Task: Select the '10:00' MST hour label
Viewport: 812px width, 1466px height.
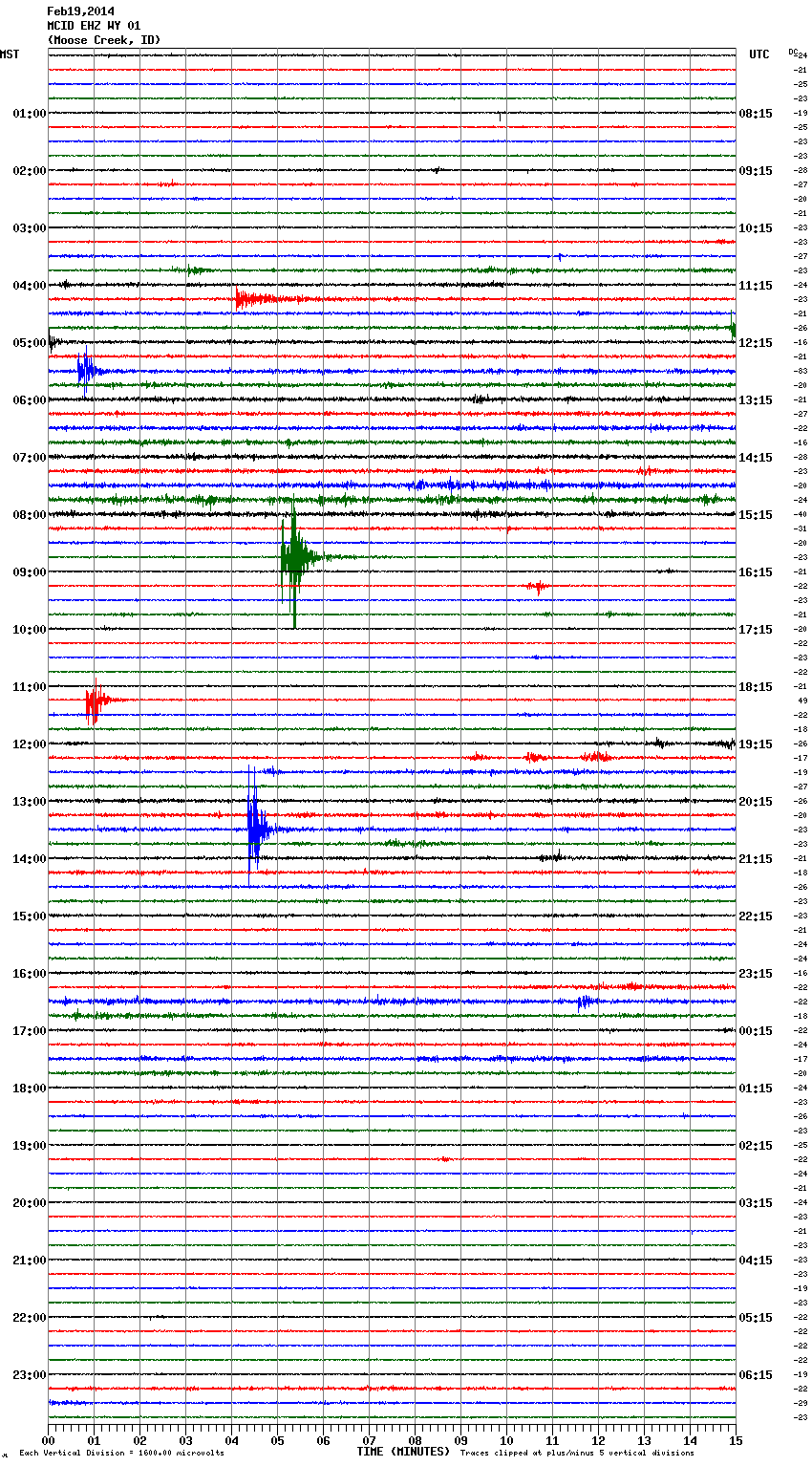Action: (30, 630)
